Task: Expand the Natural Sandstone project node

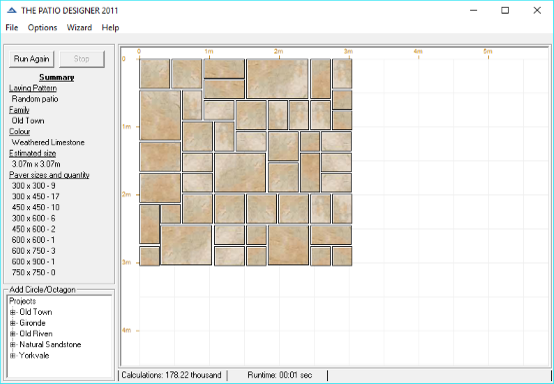Action: pyautogui.click(x=13, y=344)
